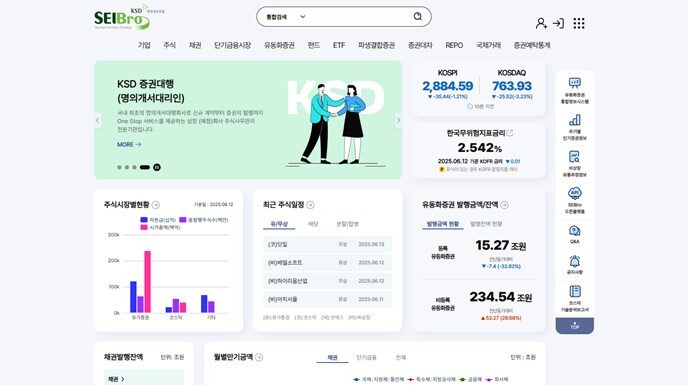The width and height of the screenshot is (688, 385).
Task: Click the tall pink 유가증권 bar
Action: [147, 281]
